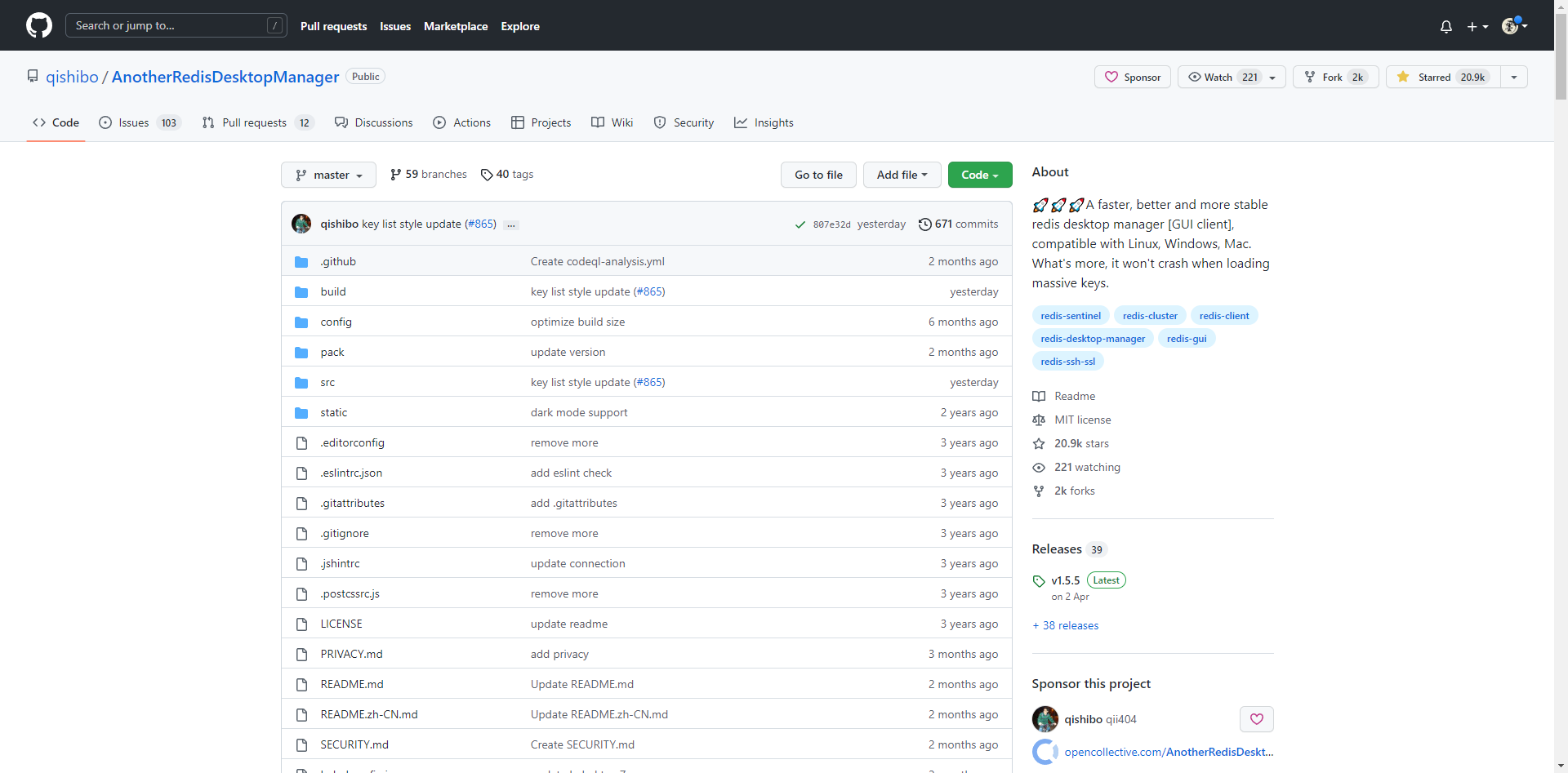Click the heart sponsor icon beside qishibo
Image resolution: width=1568 pixels, height=773 pixels.
point(1256,719)
